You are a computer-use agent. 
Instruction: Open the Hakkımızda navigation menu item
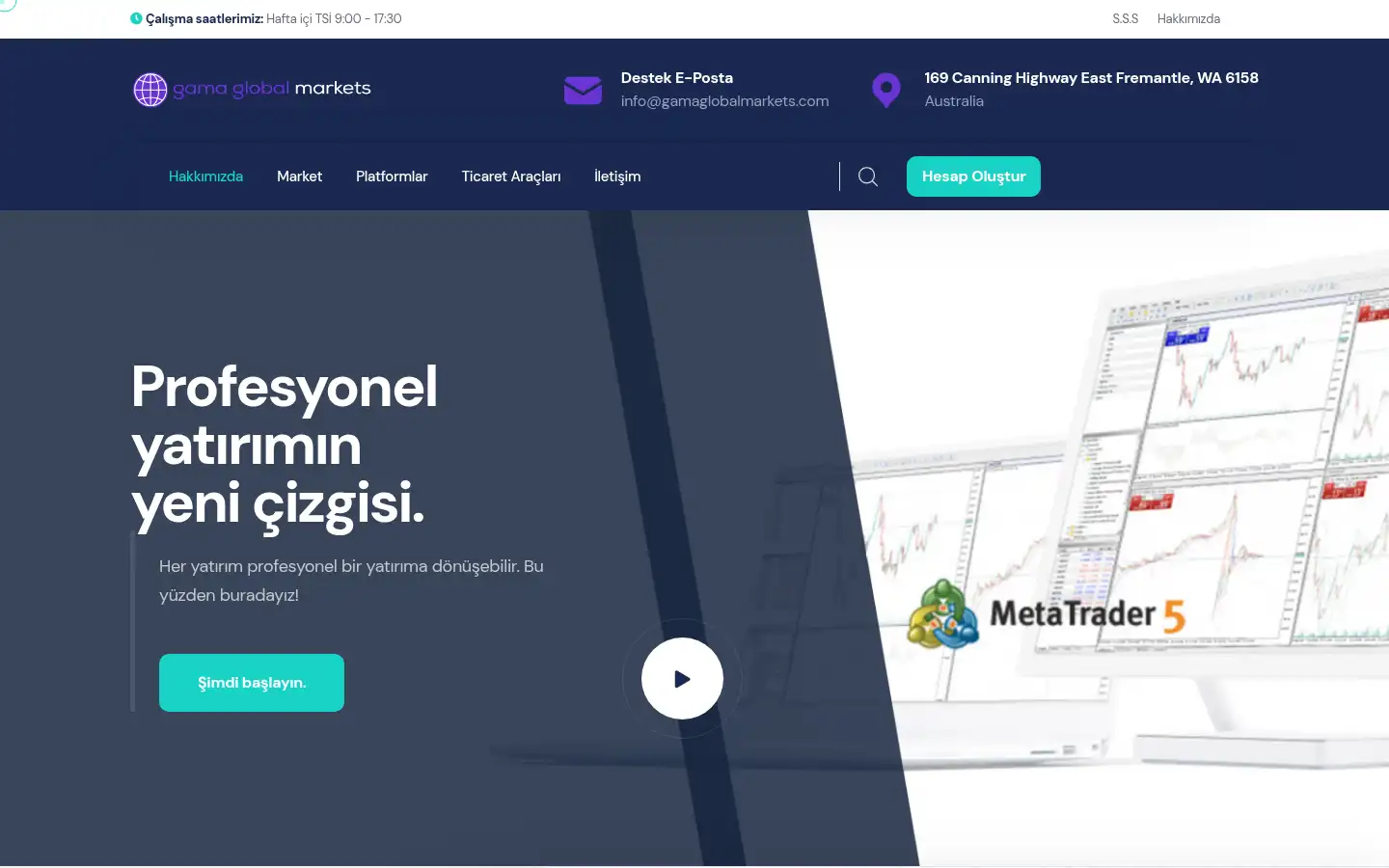pos(205,176)
